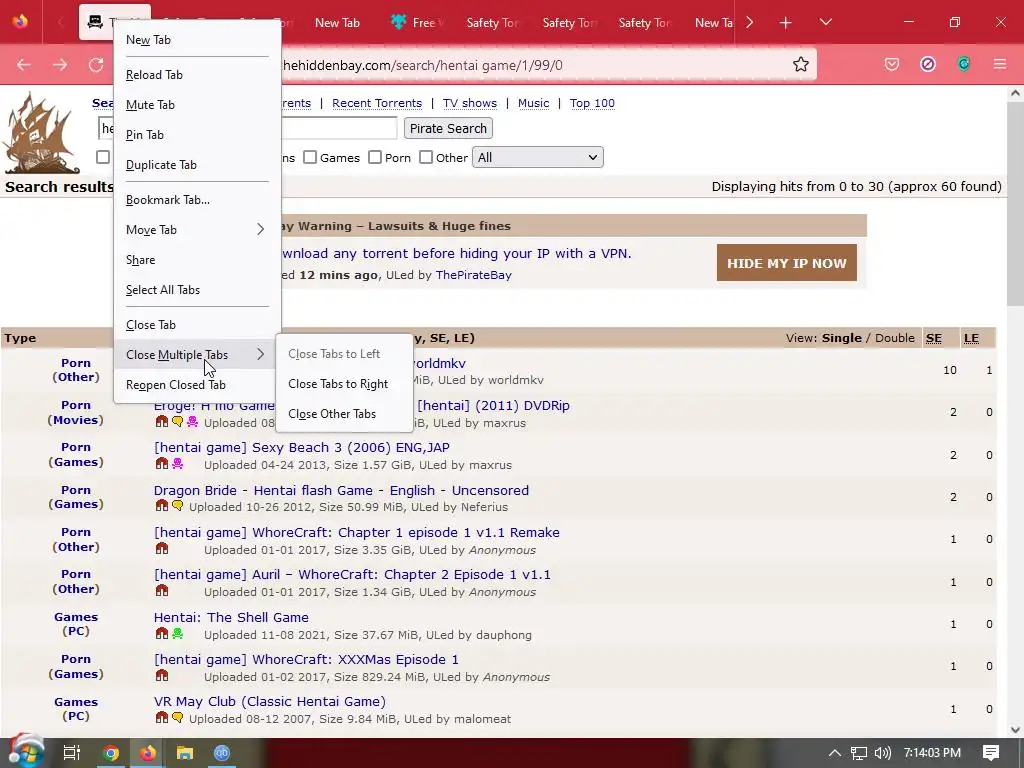The width and height of the screenshot is (1024, 768).
Task: Choose New Tab in the context menu
Action: click(197, 40)
